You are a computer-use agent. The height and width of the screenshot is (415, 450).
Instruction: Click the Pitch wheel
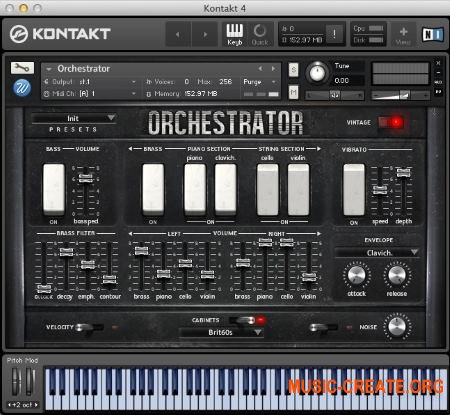[16, 382]
